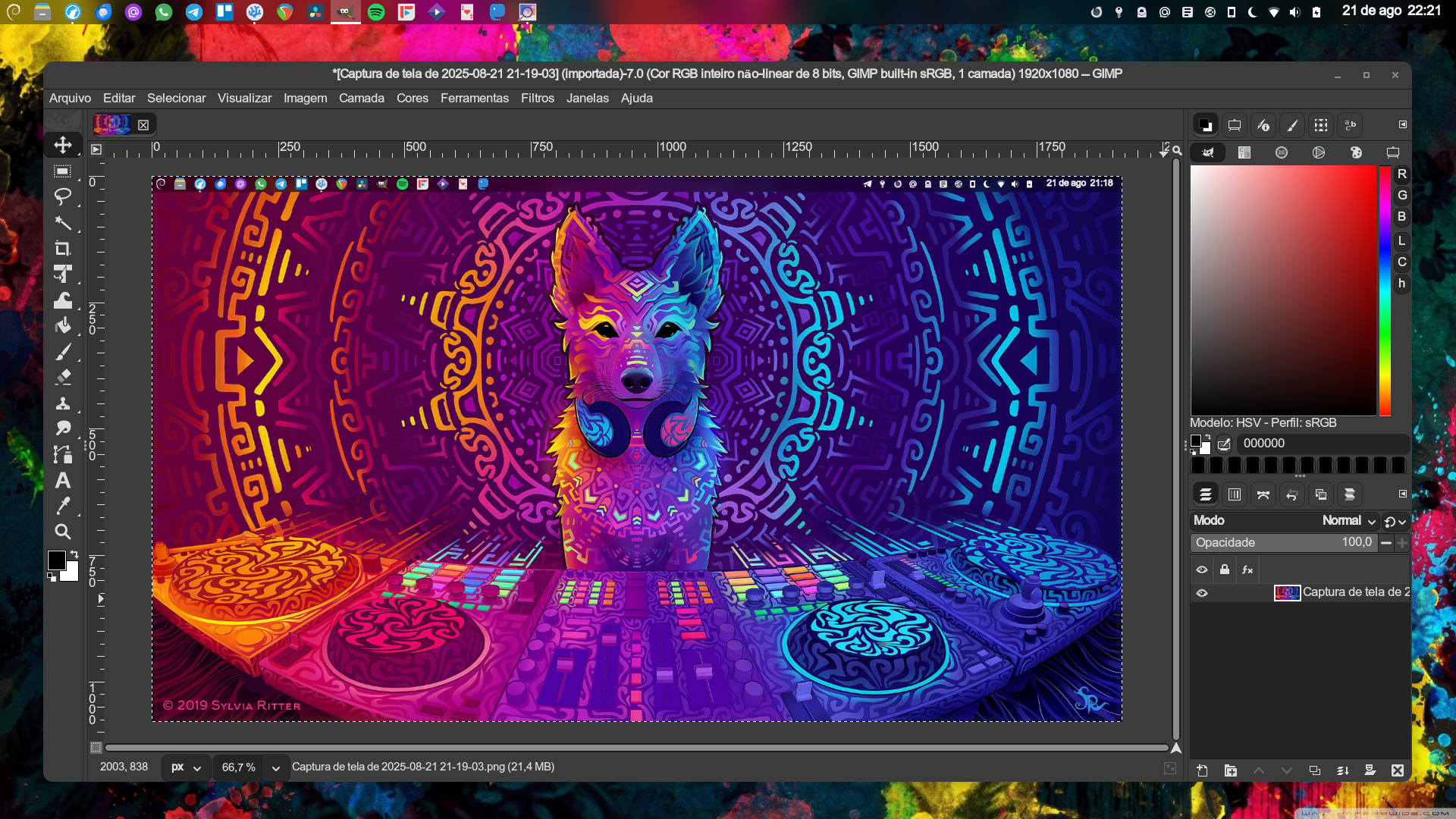
Task: Select the Zoom magnifier tool
Action: pyautogui.click(x=63, y=532)
